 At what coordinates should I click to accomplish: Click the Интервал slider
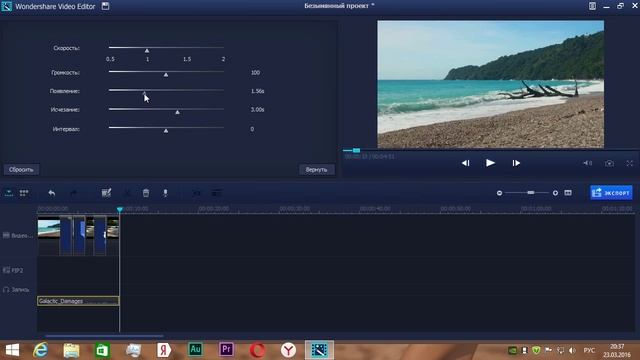pos(166,129)
